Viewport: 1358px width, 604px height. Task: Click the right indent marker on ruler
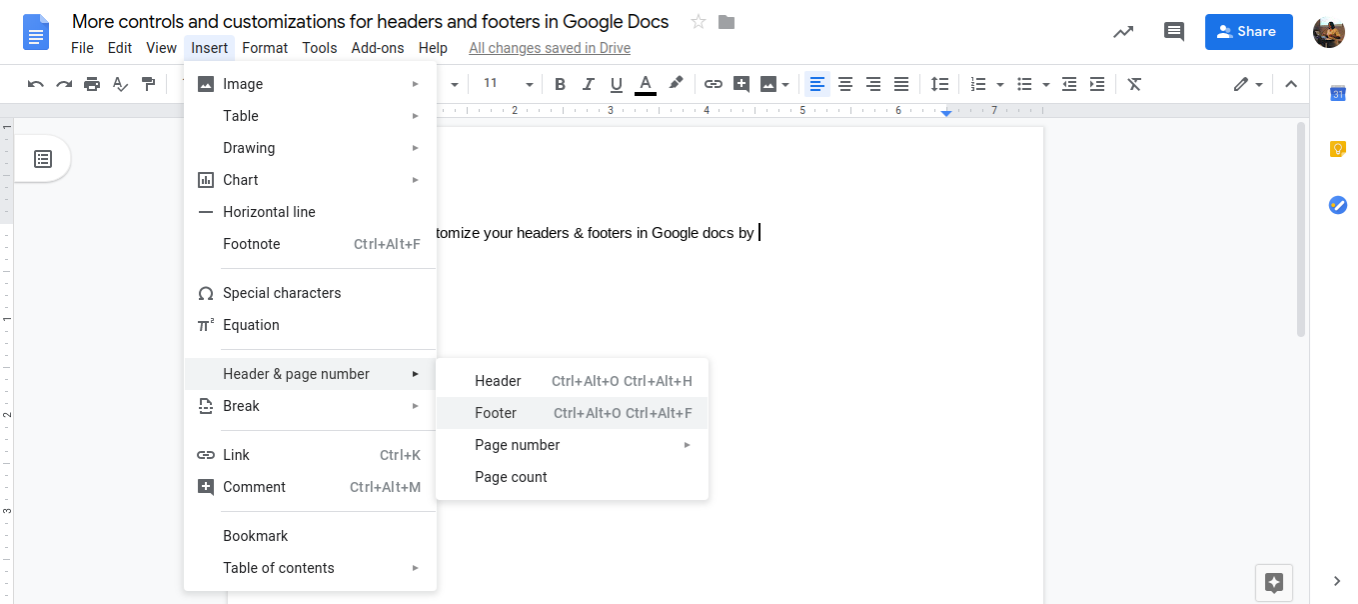946,113
